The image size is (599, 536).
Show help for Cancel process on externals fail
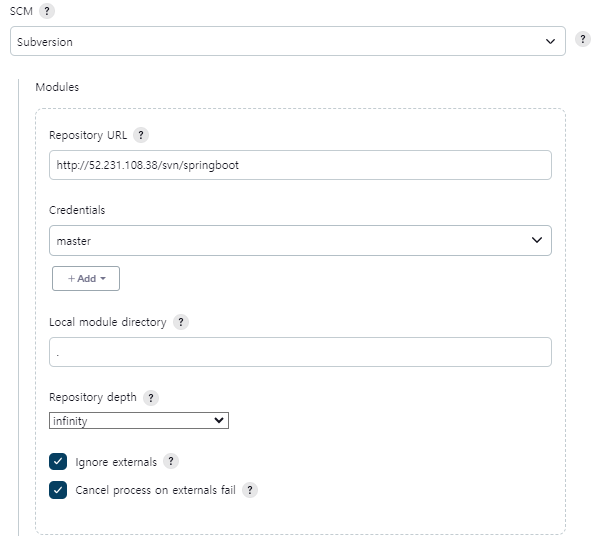250,490
